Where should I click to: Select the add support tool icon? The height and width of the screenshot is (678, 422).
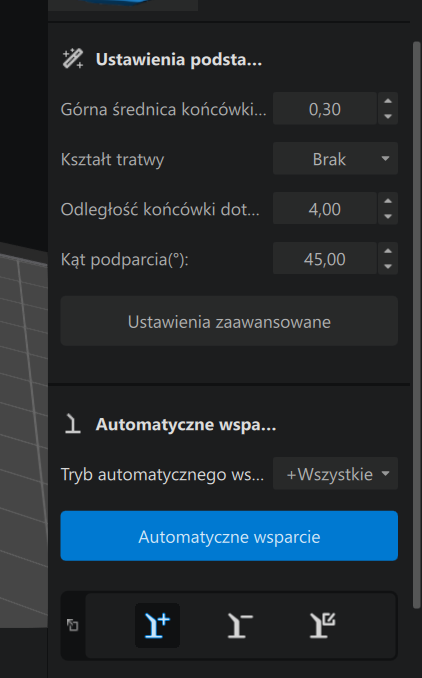(157, 625)
